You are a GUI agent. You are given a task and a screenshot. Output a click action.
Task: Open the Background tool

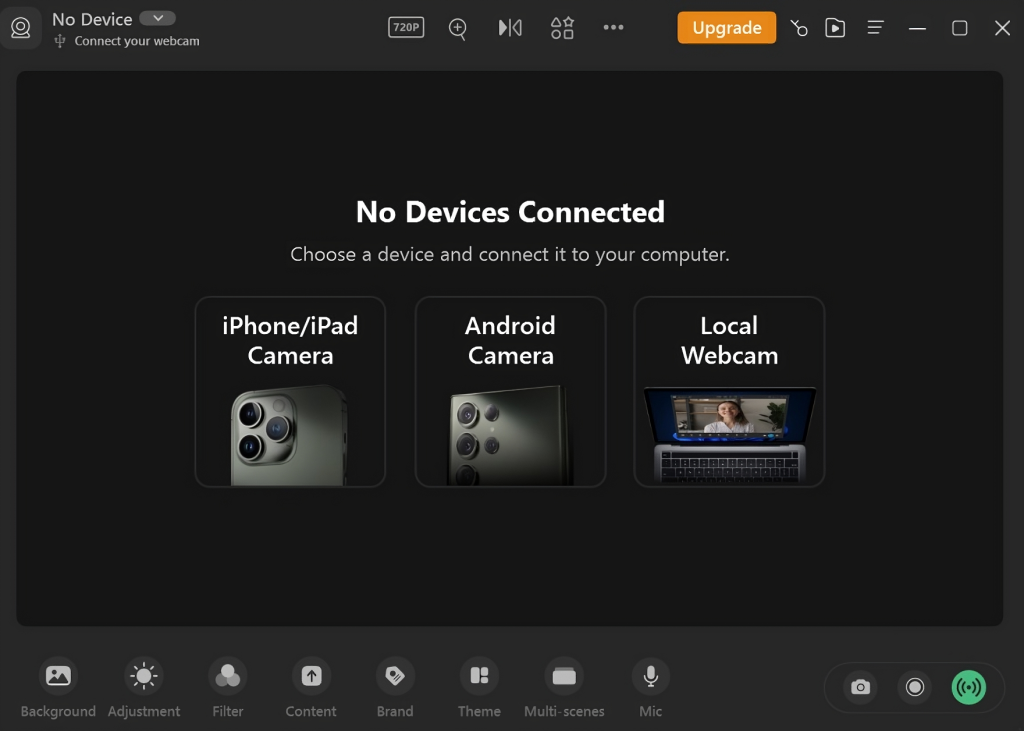click(x=58, y=687)
